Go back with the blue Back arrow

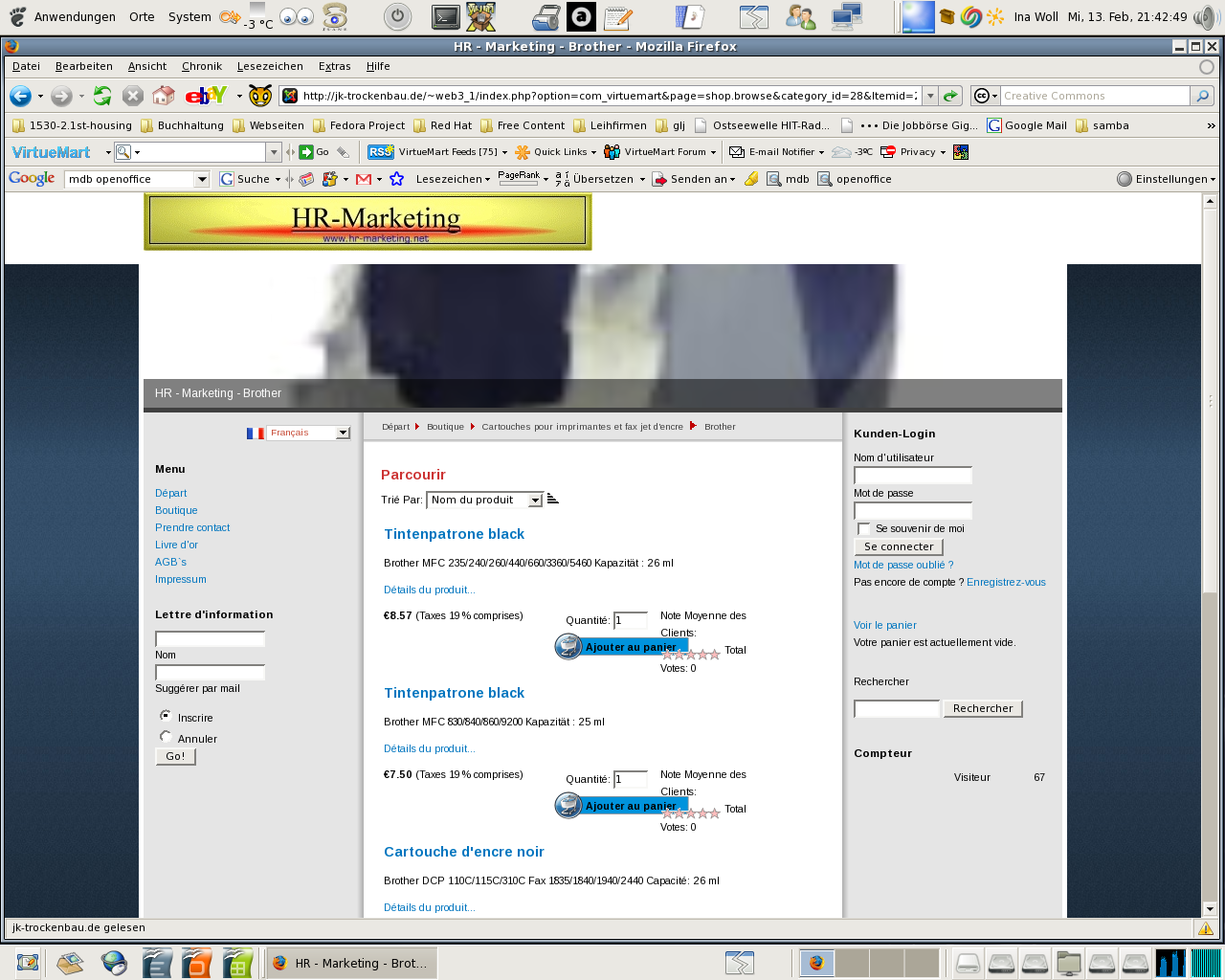point(20,96)
